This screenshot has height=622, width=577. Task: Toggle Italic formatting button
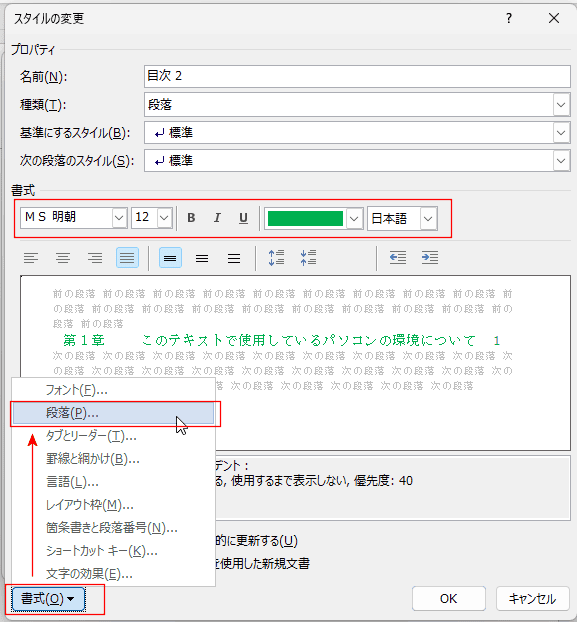[217, 218]
